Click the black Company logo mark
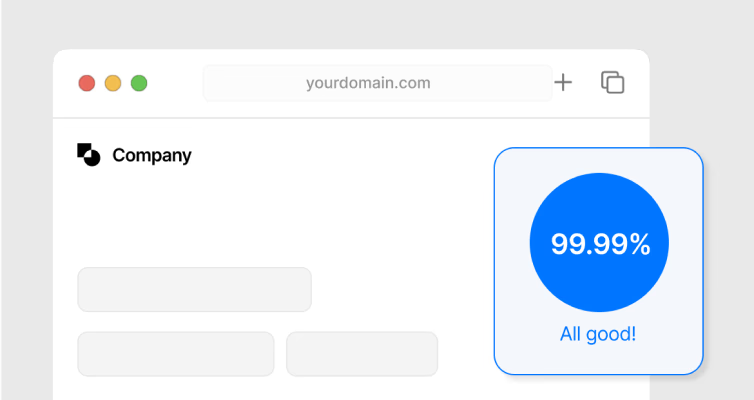Image resolution: width=754 pixels, height=400 pixels. pyautogui.click(x=88, y=154)
